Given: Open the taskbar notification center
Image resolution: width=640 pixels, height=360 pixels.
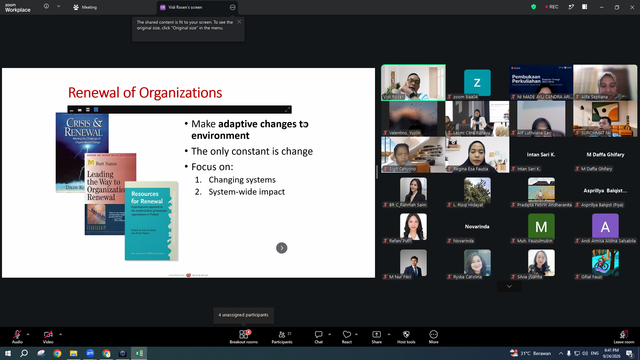Looking at the screenshot, I should tap(630, 353).
